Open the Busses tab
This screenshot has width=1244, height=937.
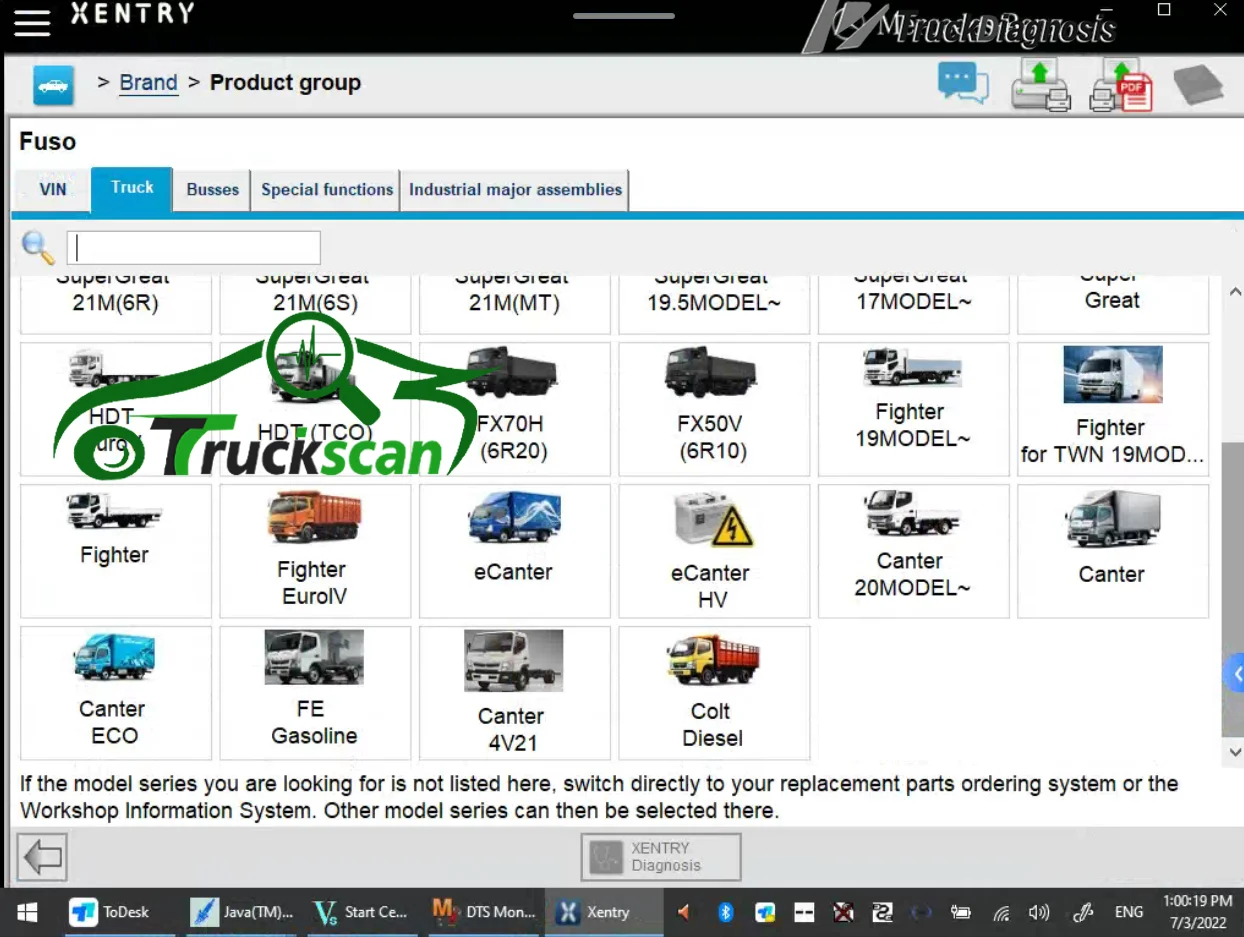click(213, 190)
